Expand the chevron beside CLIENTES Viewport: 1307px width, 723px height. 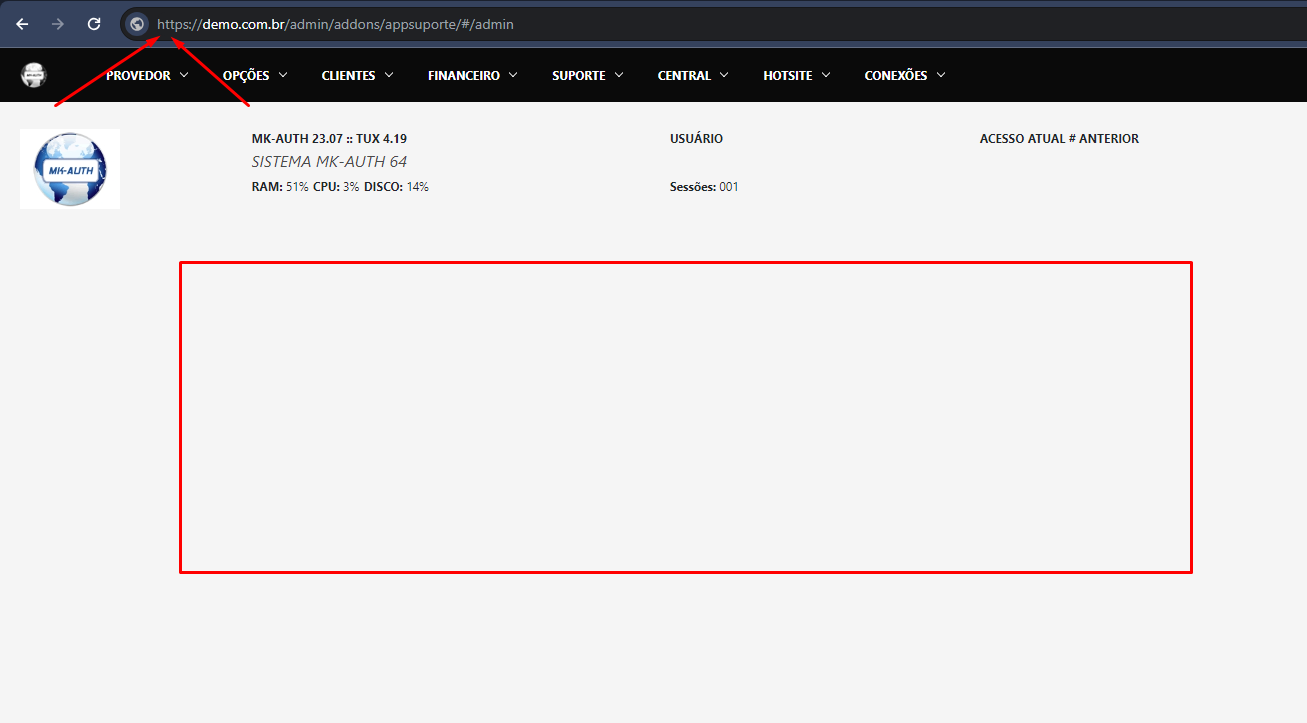[389, 75]
